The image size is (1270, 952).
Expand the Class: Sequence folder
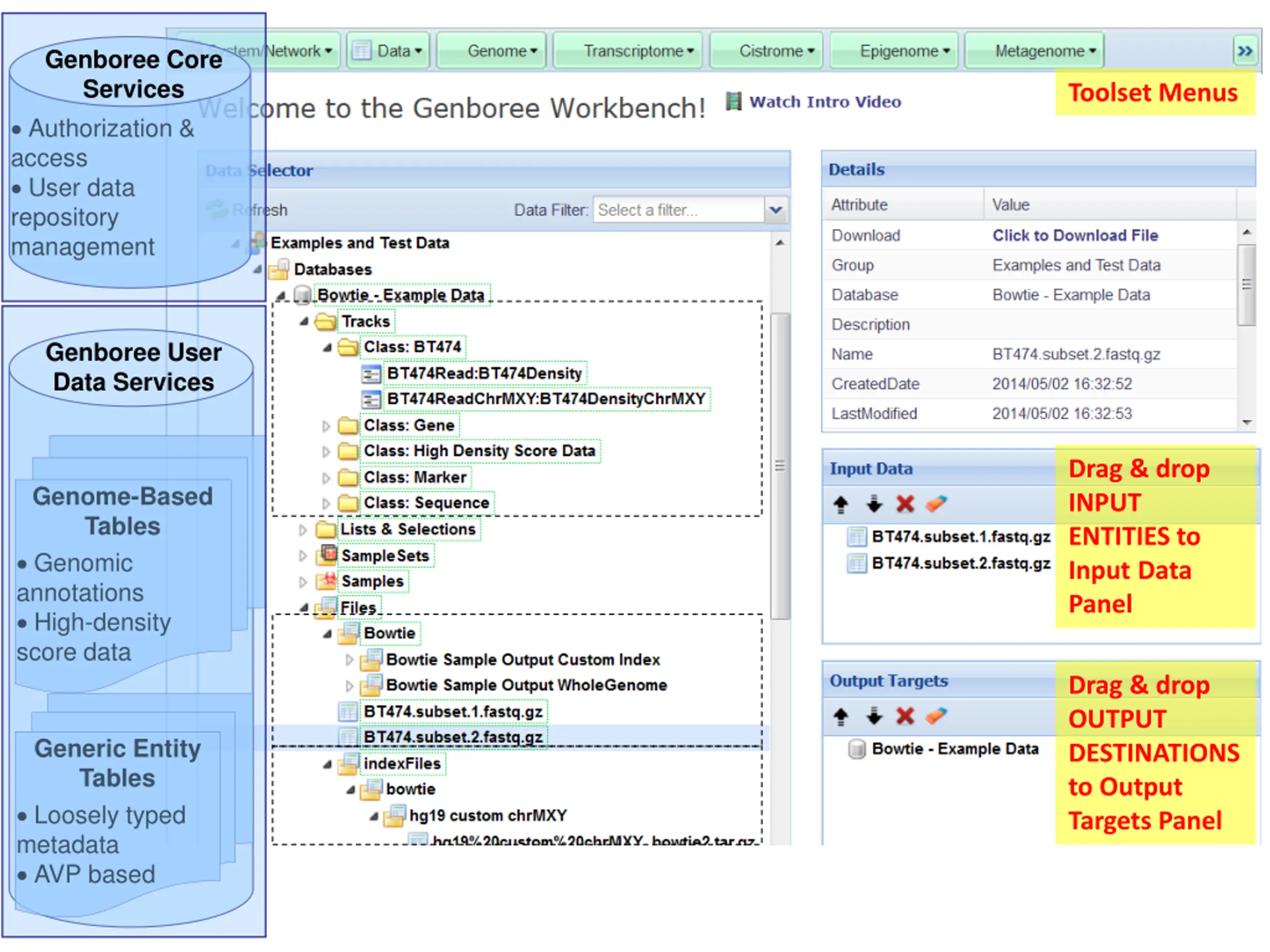pyautogui.click(x=326, y=503)
